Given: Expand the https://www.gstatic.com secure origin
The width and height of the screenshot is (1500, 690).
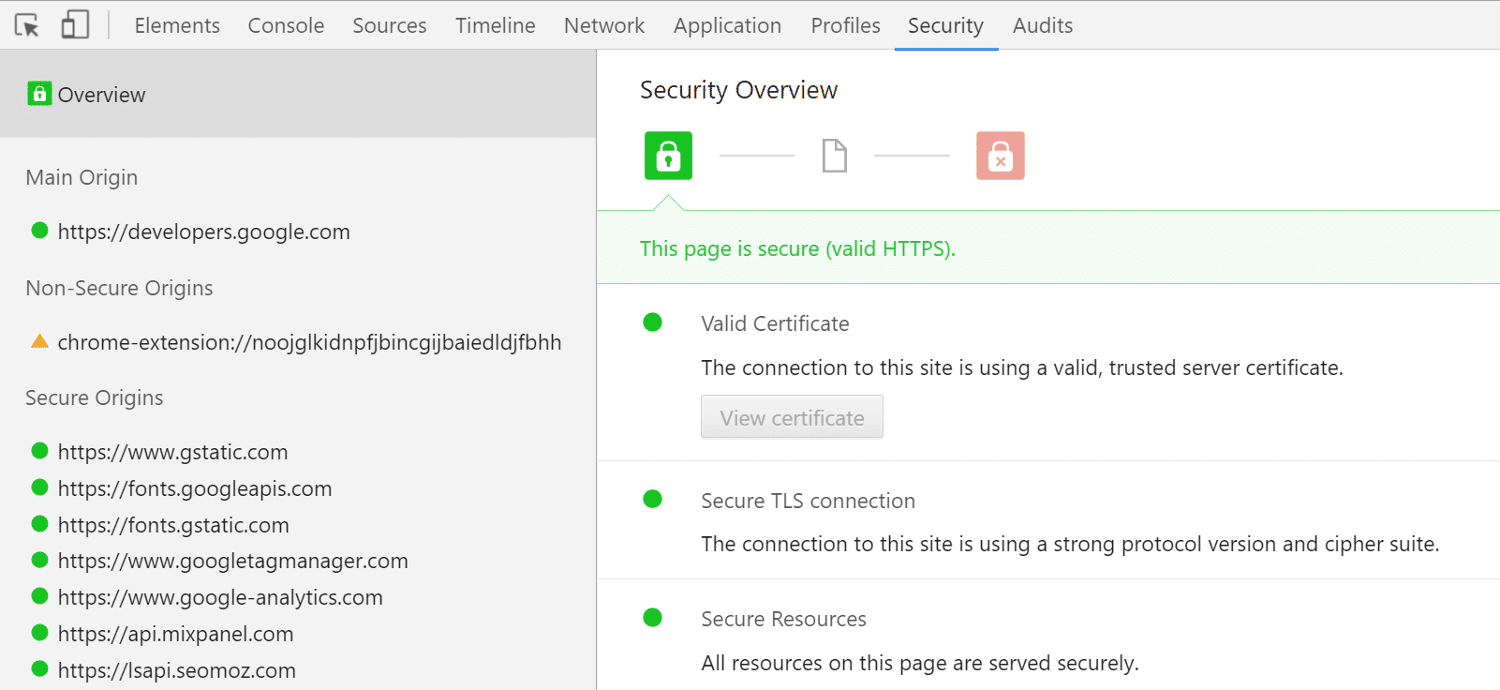Looking at the screenshot, I should pos(172,451).
